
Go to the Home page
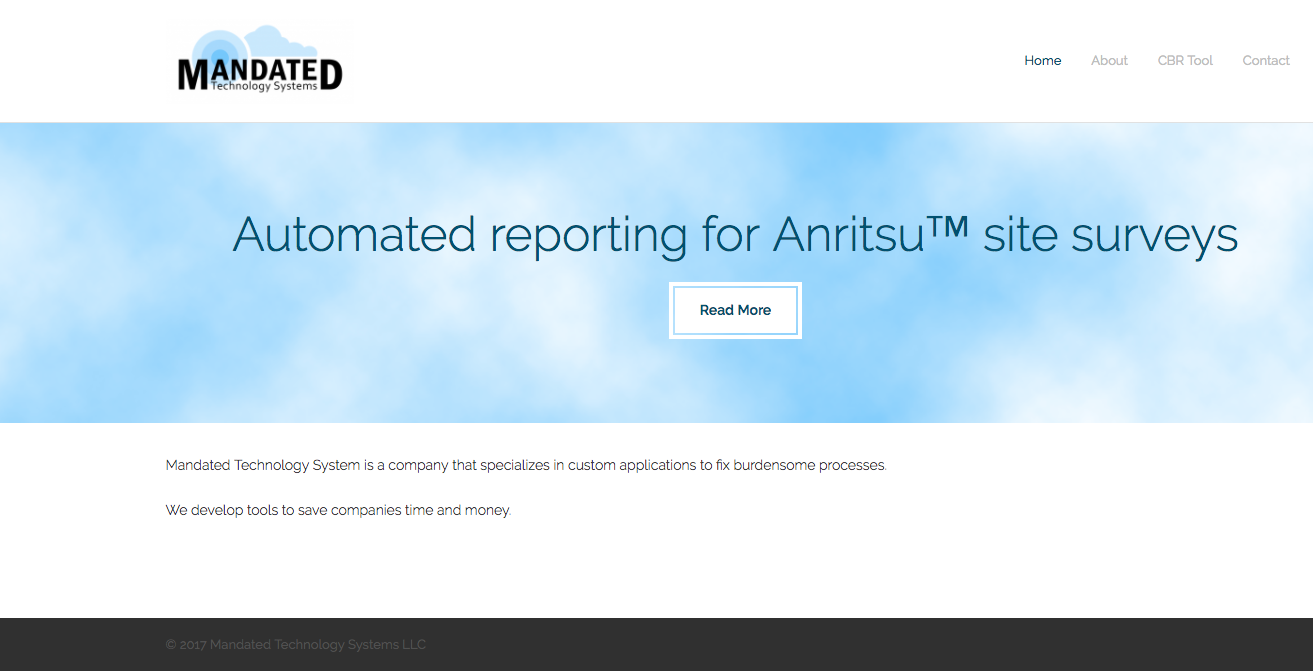click(1042, 61)
